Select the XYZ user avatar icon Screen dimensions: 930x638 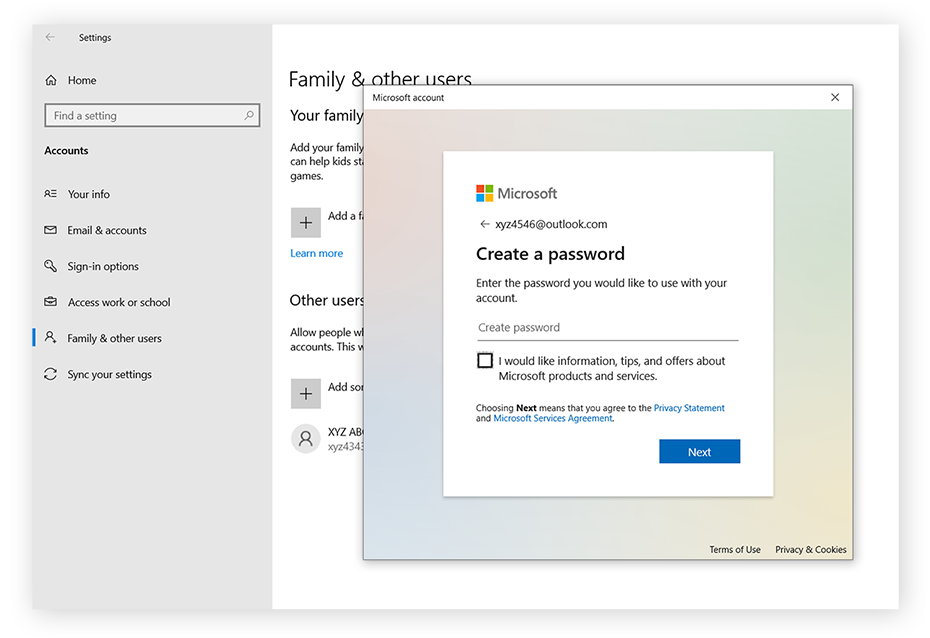[x=305, y=439]
